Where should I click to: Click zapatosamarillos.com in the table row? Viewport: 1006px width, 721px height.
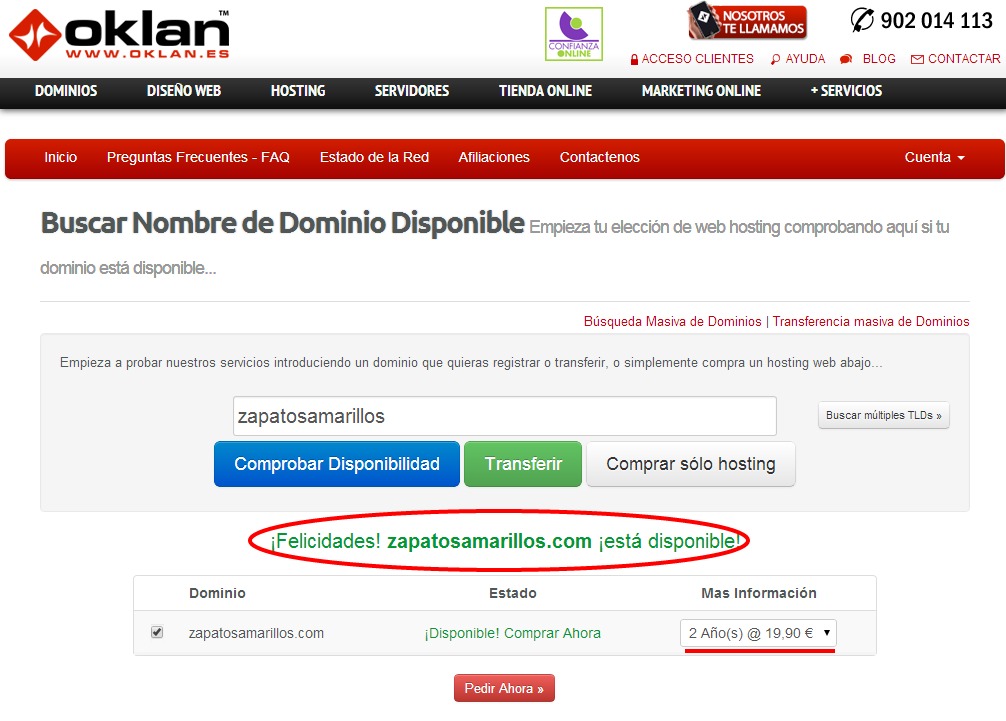click(256, 633)
